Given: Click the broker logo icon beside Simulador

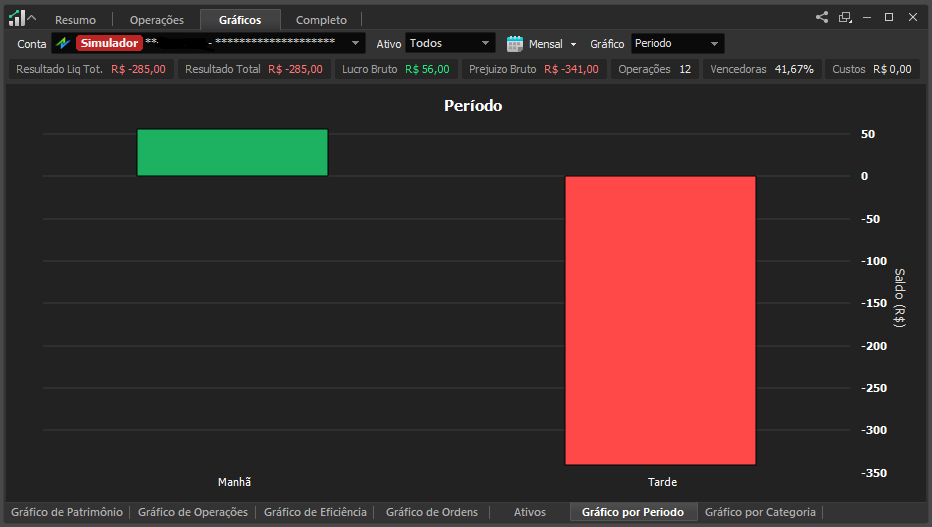Looking at the screenshot, I should 63,43.
